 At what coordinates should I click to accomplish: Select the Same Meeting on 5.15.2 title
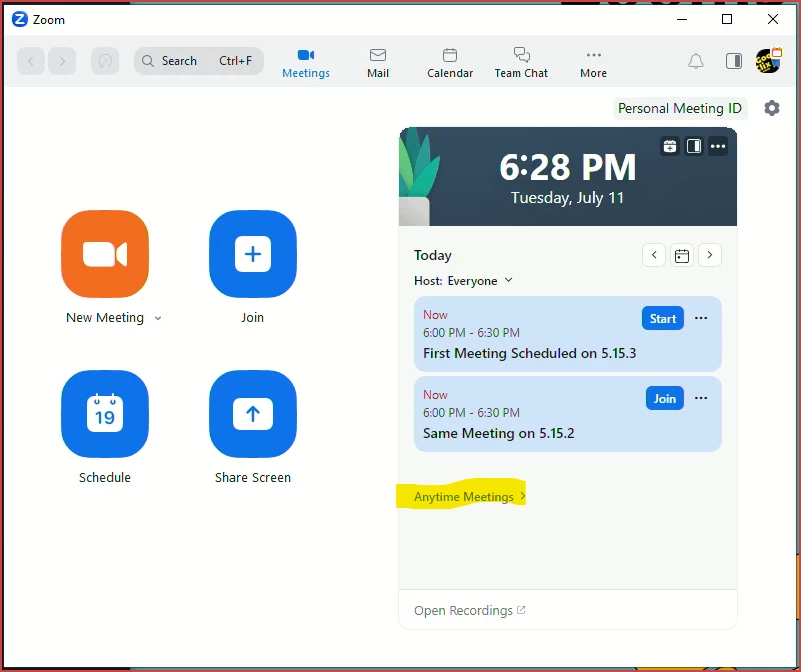(499, 433)
